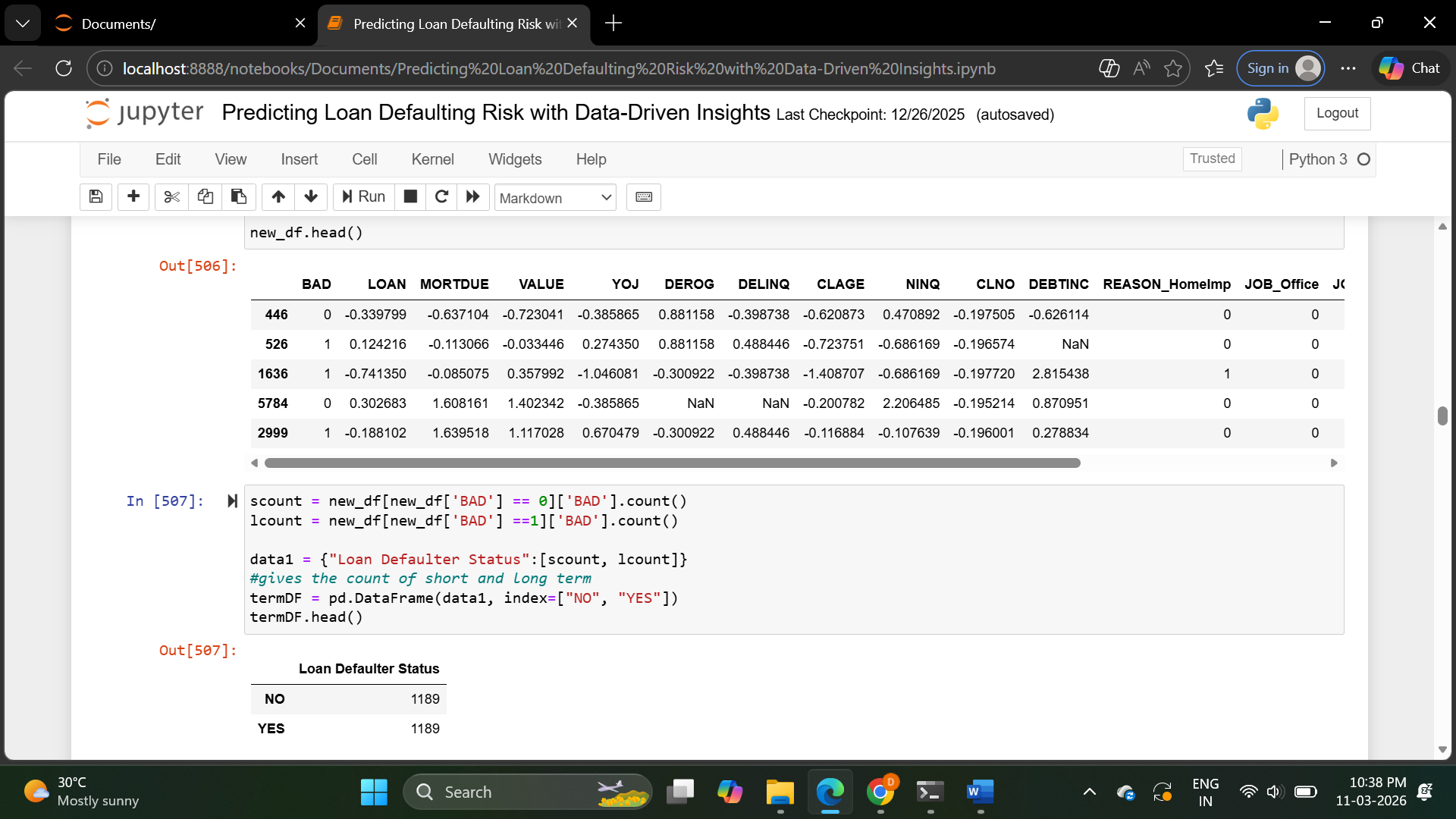1456x819 pixels.
Task: Cut selected cells with scissors icon
Action: tap(172, 197)
